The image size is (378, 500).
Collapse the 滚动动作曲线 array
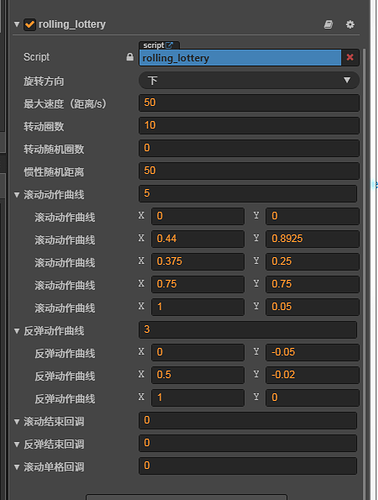(x=17, y=195)
